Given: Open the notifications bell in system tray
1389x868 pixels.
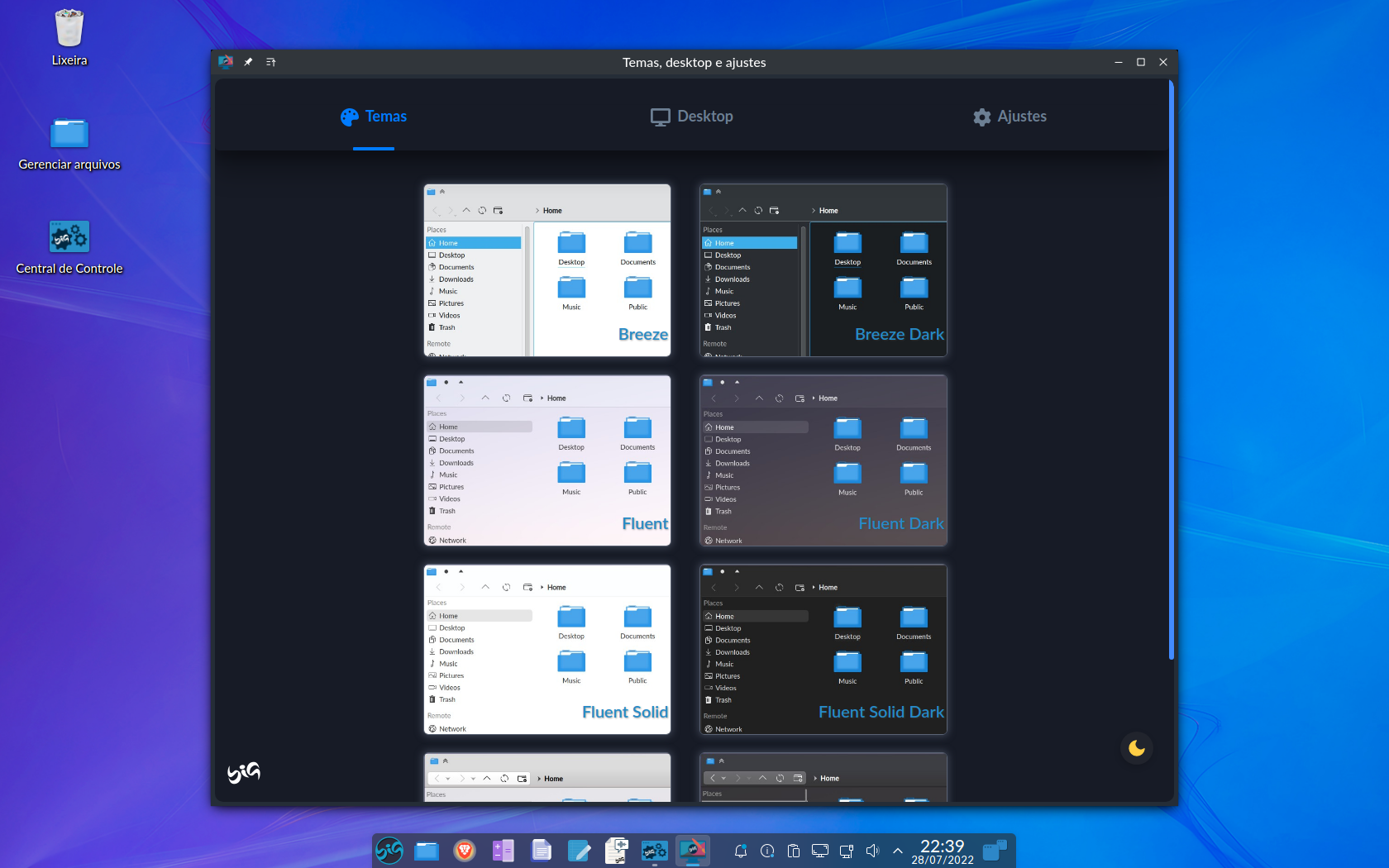Looking at the screenshot, I should point(741,851).
